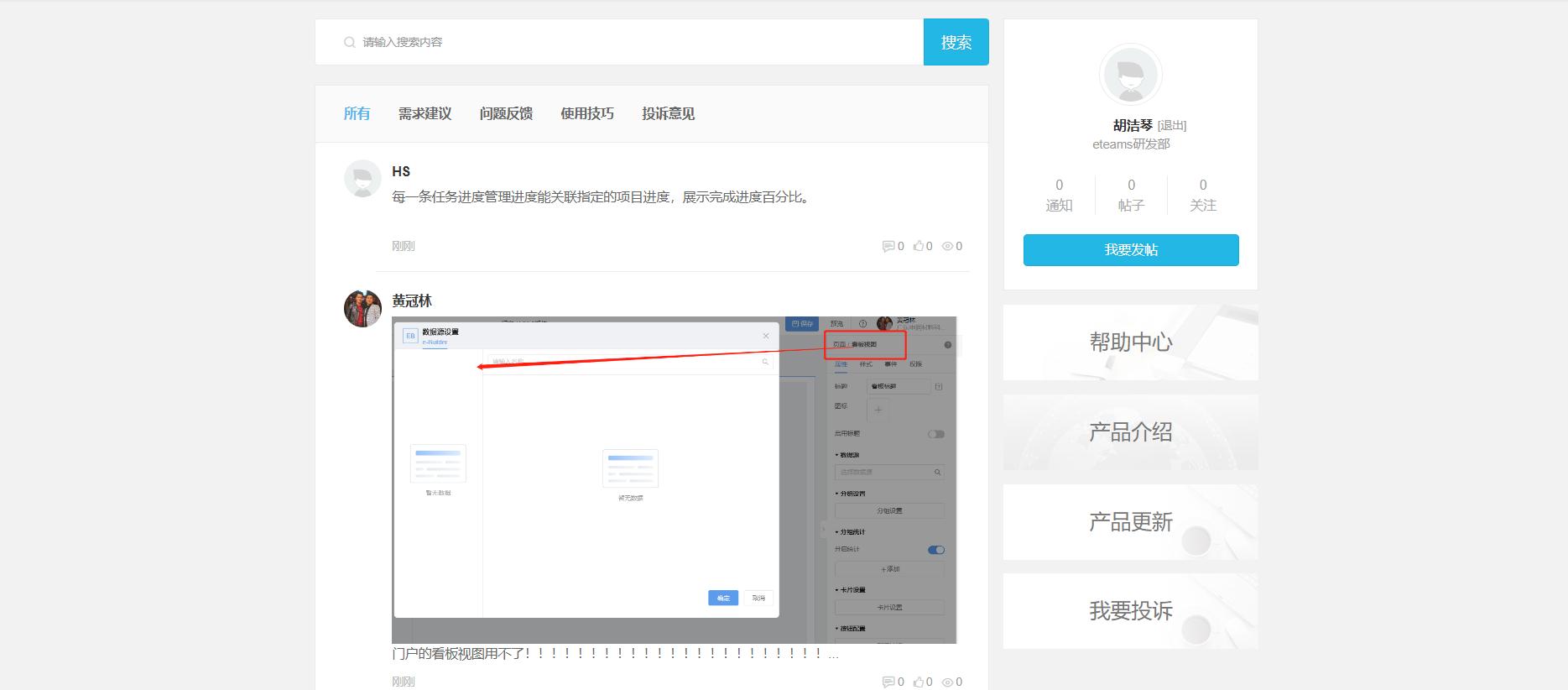Screen dimensions: 1568x690
Task: Open the 帮助中心 banner
Action: (1131, 342)
